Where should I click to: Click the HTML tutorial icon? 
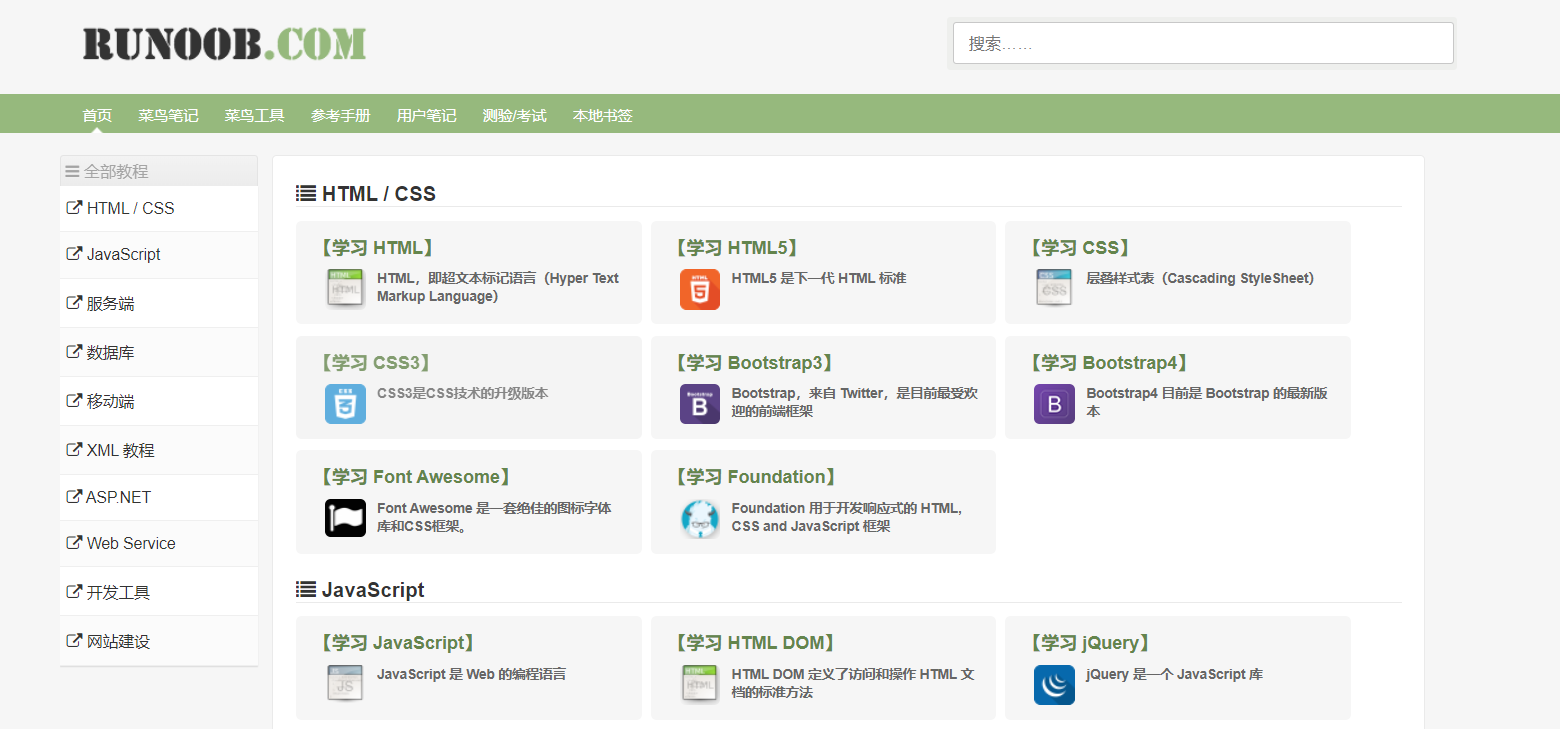pyautogui.click(x=345, y=288)
